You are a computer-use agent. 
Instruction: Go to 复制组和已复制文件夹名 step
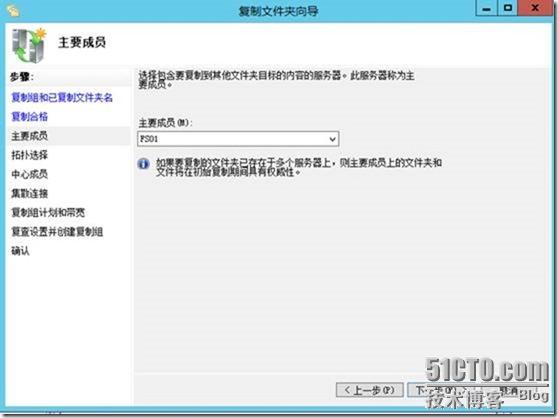click(62, 97)
